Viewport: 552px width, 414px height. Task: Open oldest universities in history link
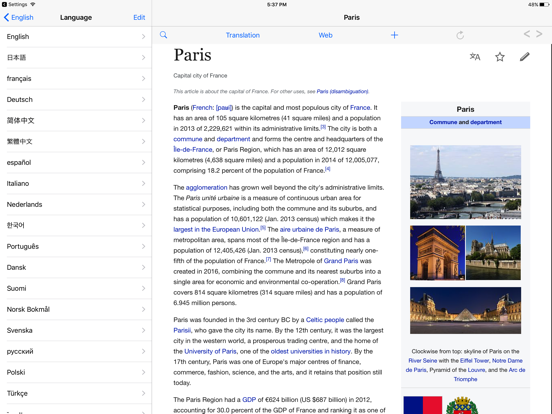[310, 351]
